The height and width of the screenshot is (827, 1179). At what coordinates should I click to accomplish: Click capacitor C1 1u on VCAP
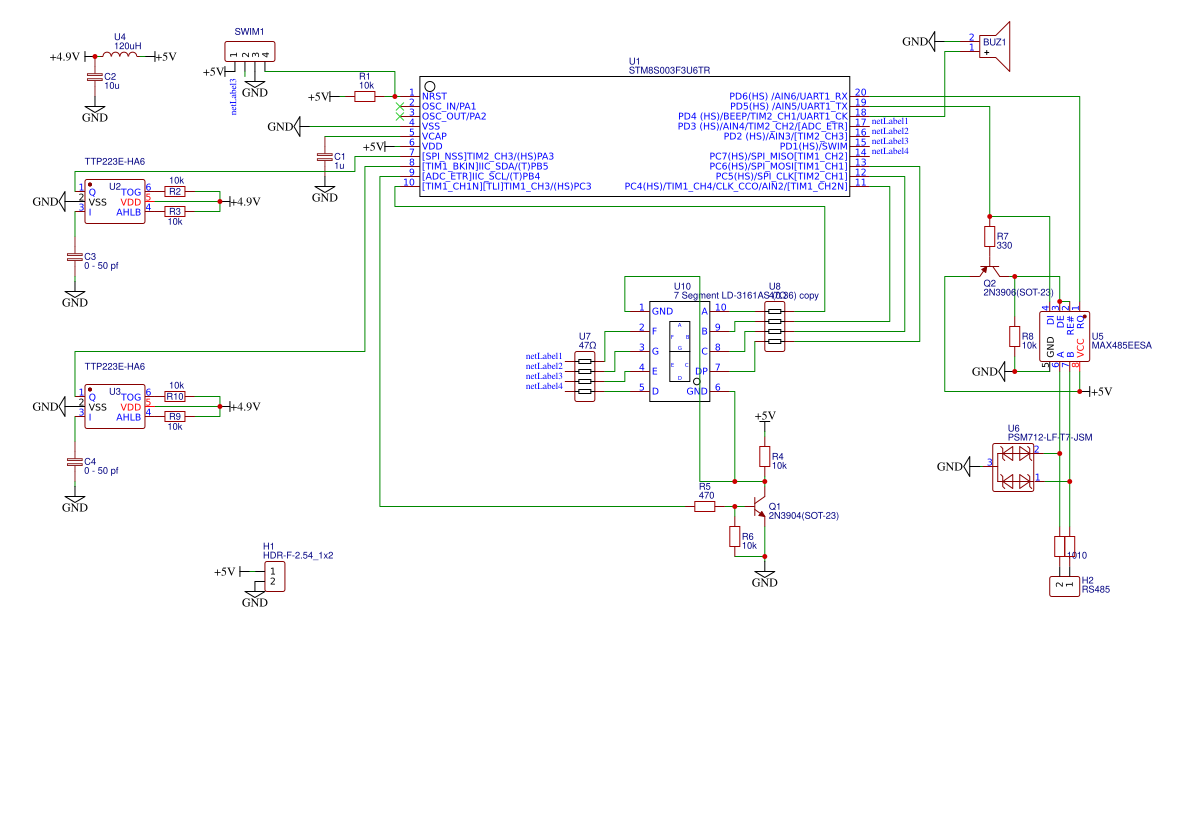[x=325, y=156]
